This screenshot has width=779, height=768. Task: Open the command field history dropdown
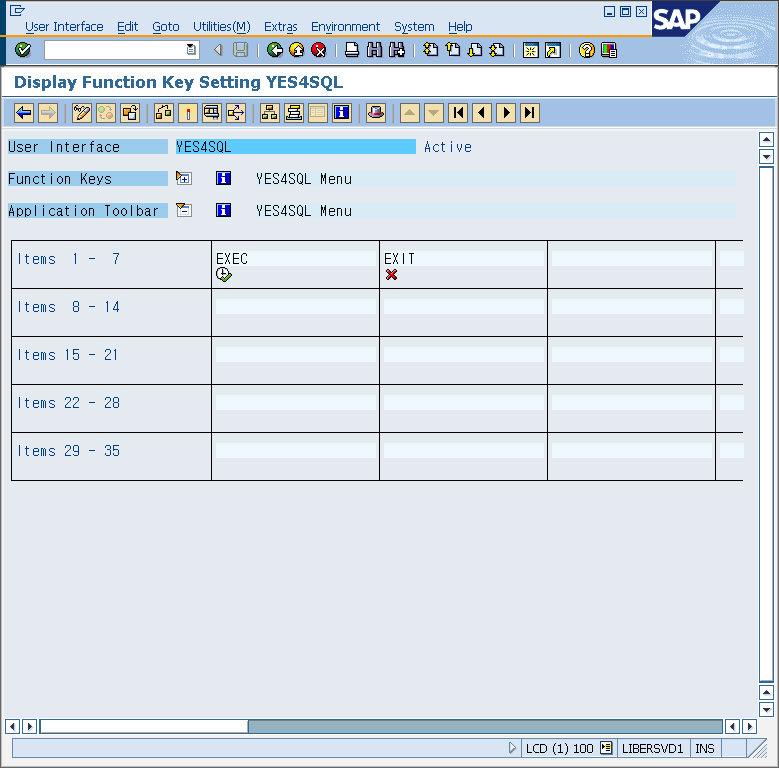pos(191,50)
